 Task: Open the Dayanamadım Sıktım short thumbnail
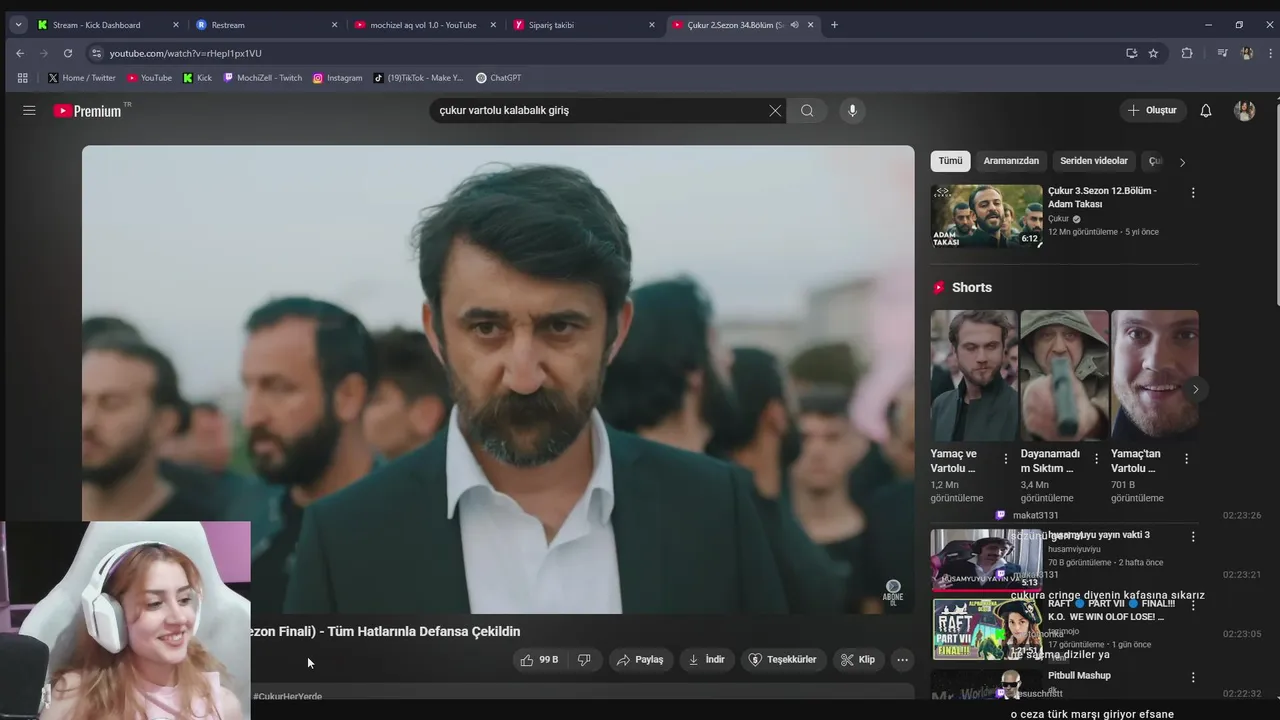pyautogui.click(x=1064, y=375)
